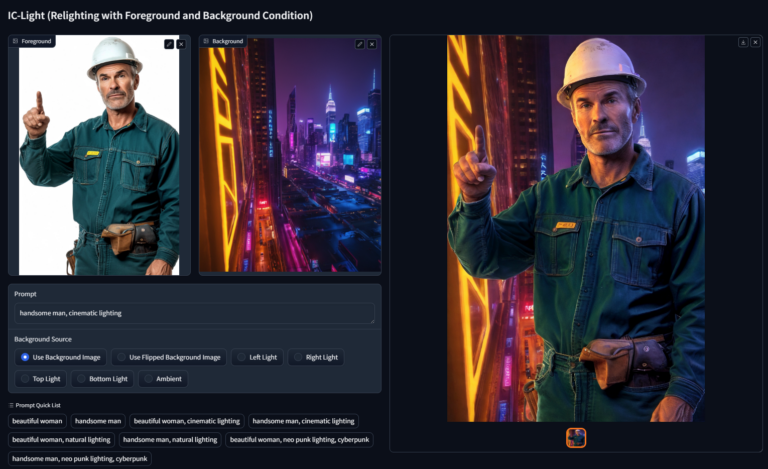Click the Foreground label image icon

pyautogui.click(x=15, y=41)
